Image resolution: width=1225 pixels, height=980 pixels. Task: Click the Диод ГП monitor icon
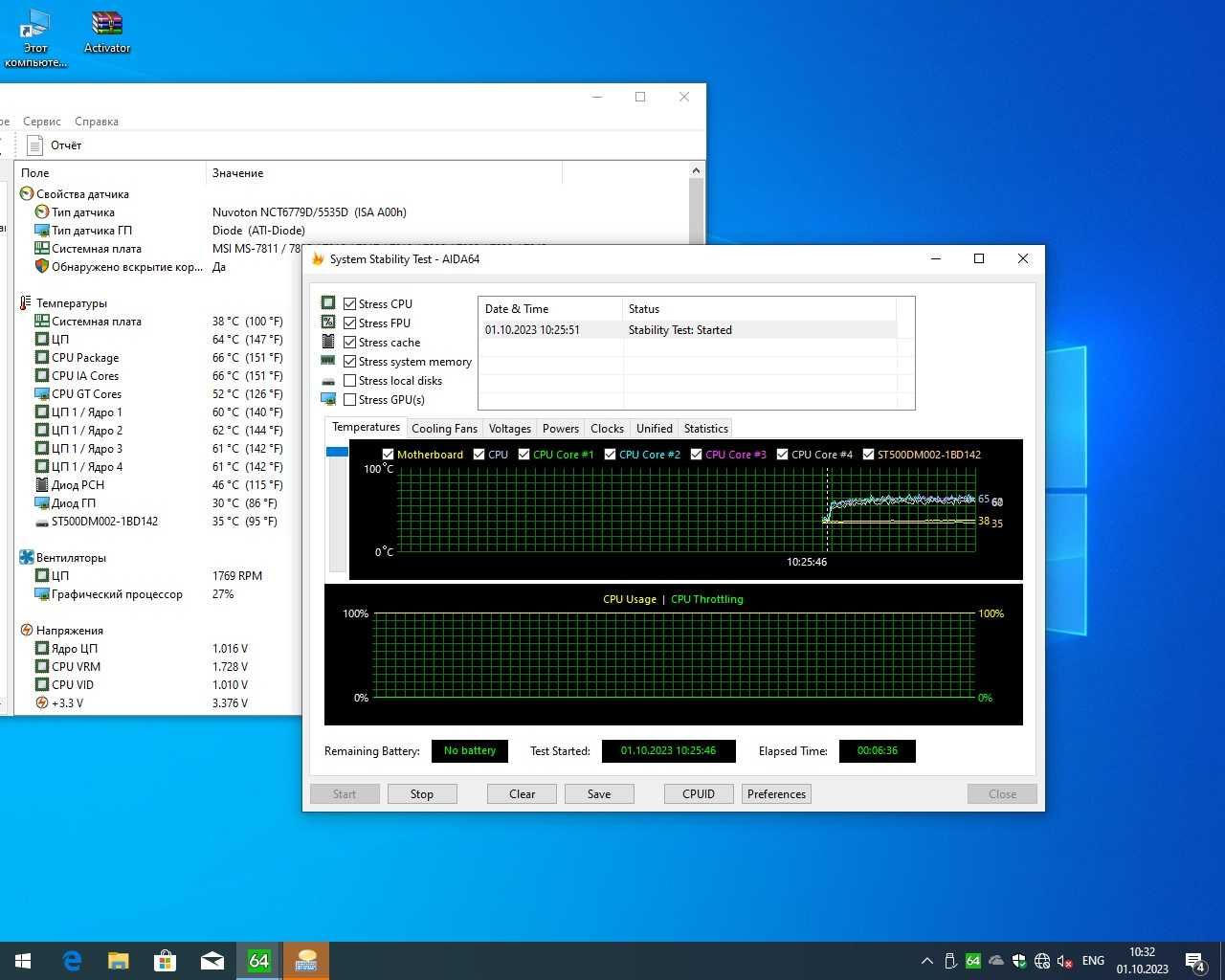42,502
